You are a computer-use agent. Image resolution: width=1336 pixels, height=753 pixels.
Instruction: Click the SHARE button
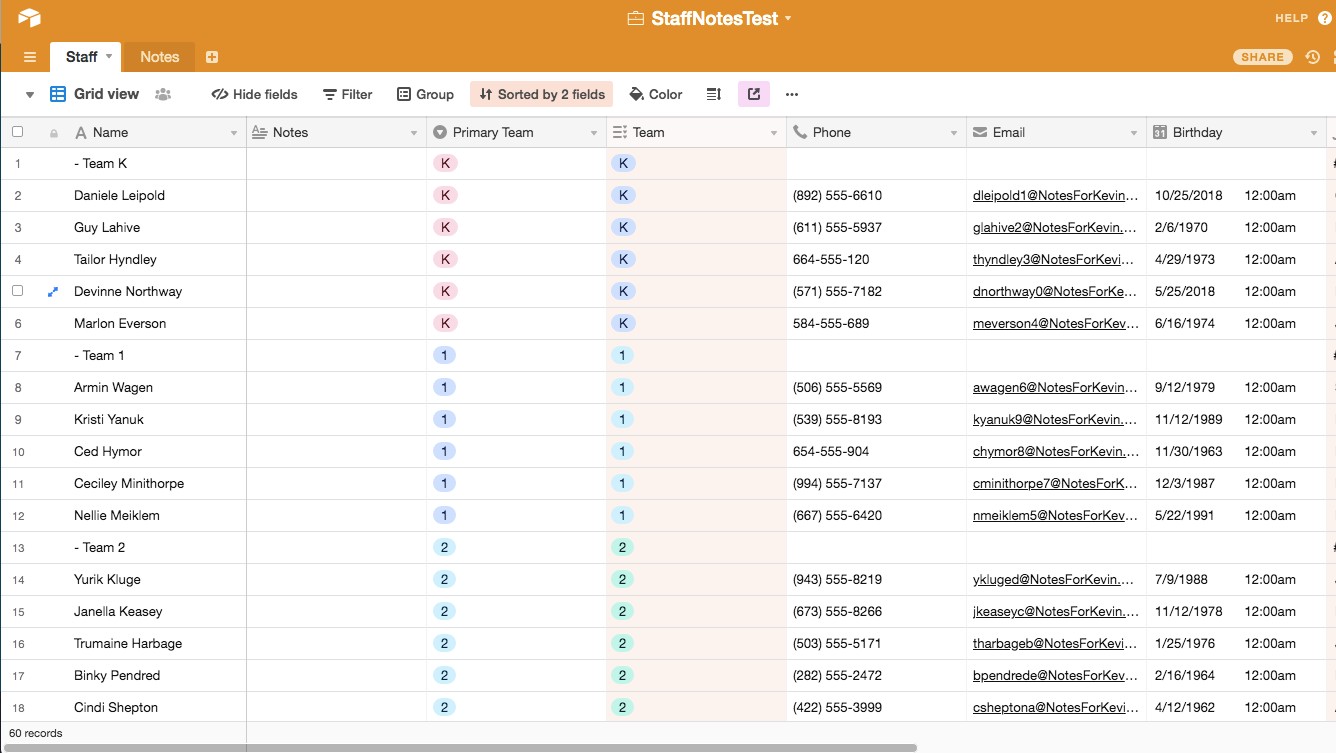coord(1262,57)
